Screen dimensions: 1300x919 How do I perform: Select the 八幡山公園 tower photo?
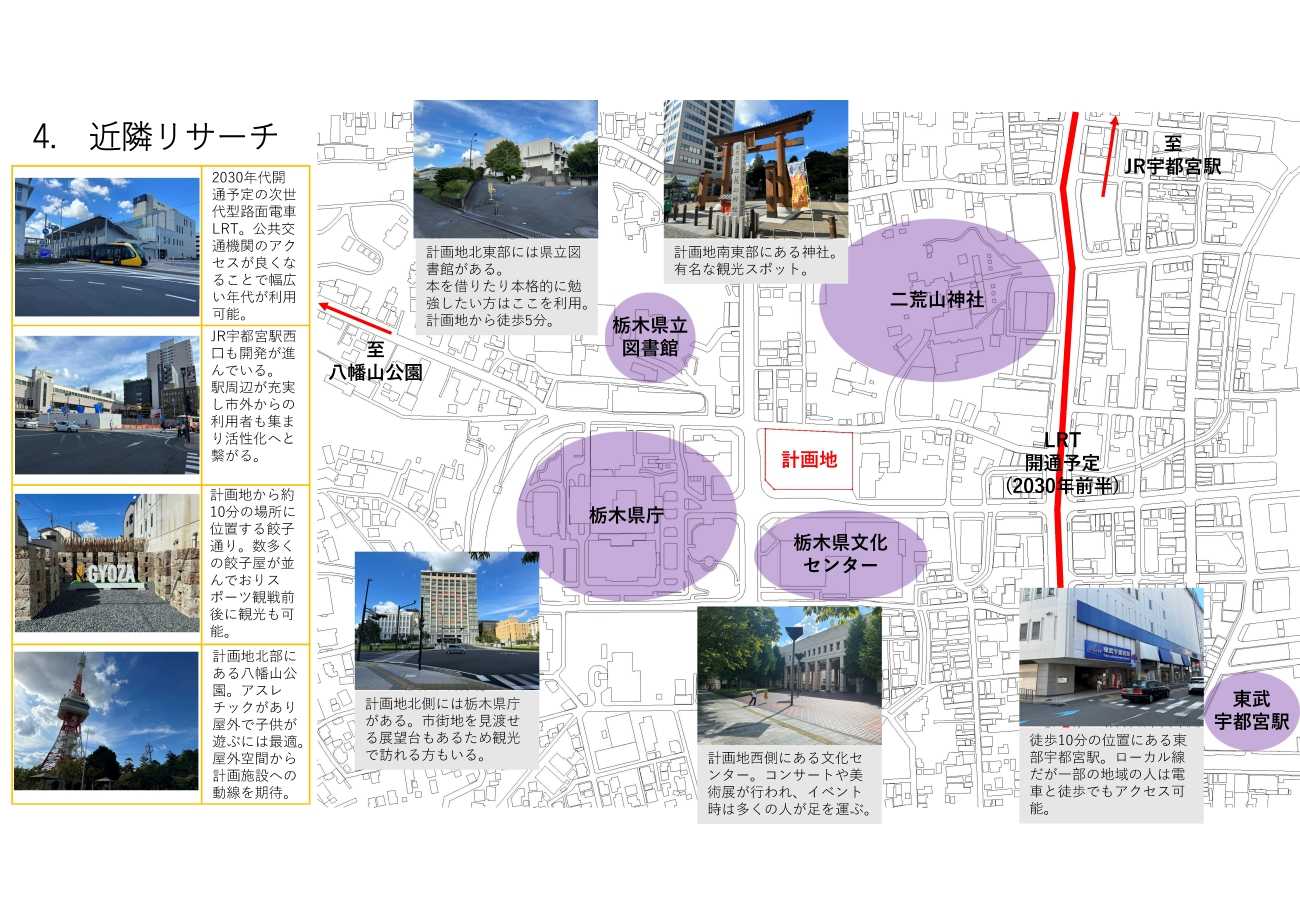point(107,720)
